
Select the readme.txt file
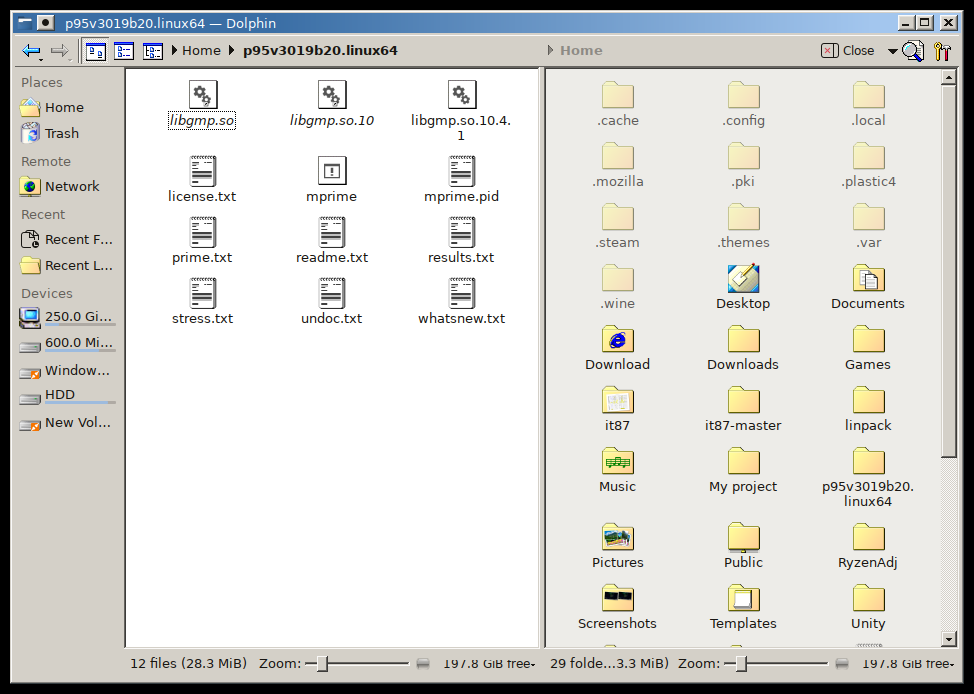click(332, 240)
